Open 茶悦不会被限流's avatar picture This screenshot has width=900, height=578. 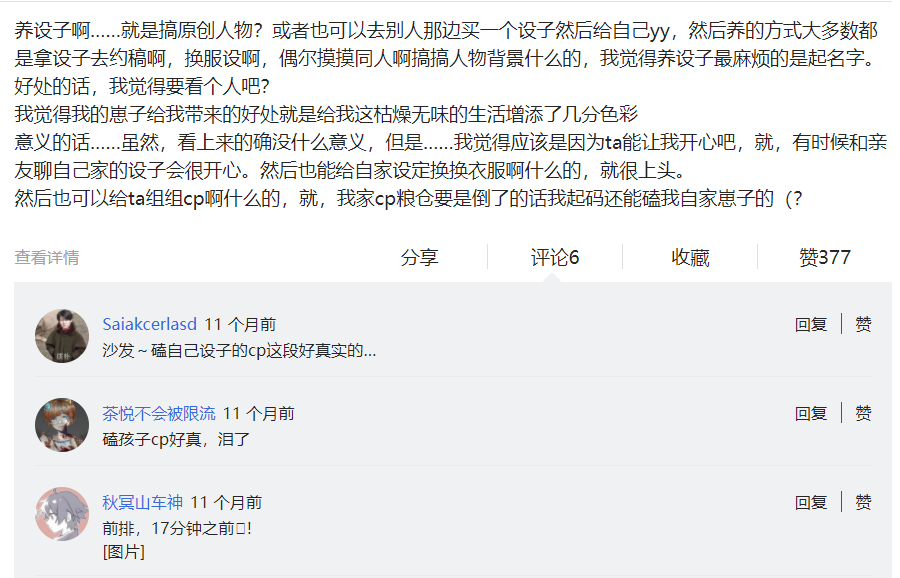62,425
